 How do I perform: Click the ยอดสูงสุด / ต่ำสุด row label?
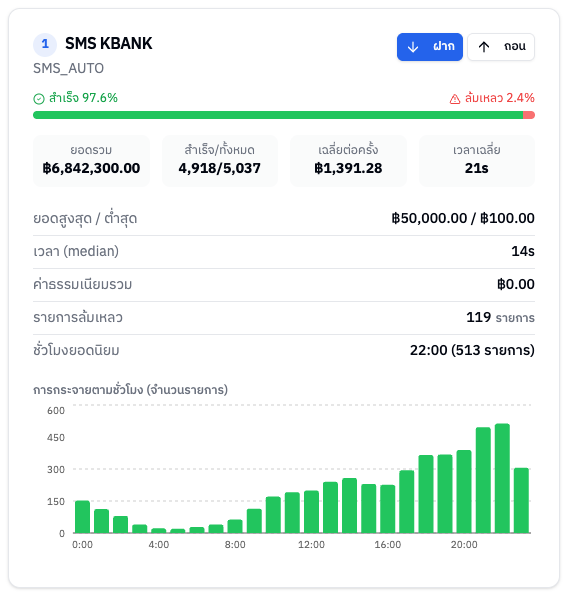pyautogui.click(x=85, y=219)
